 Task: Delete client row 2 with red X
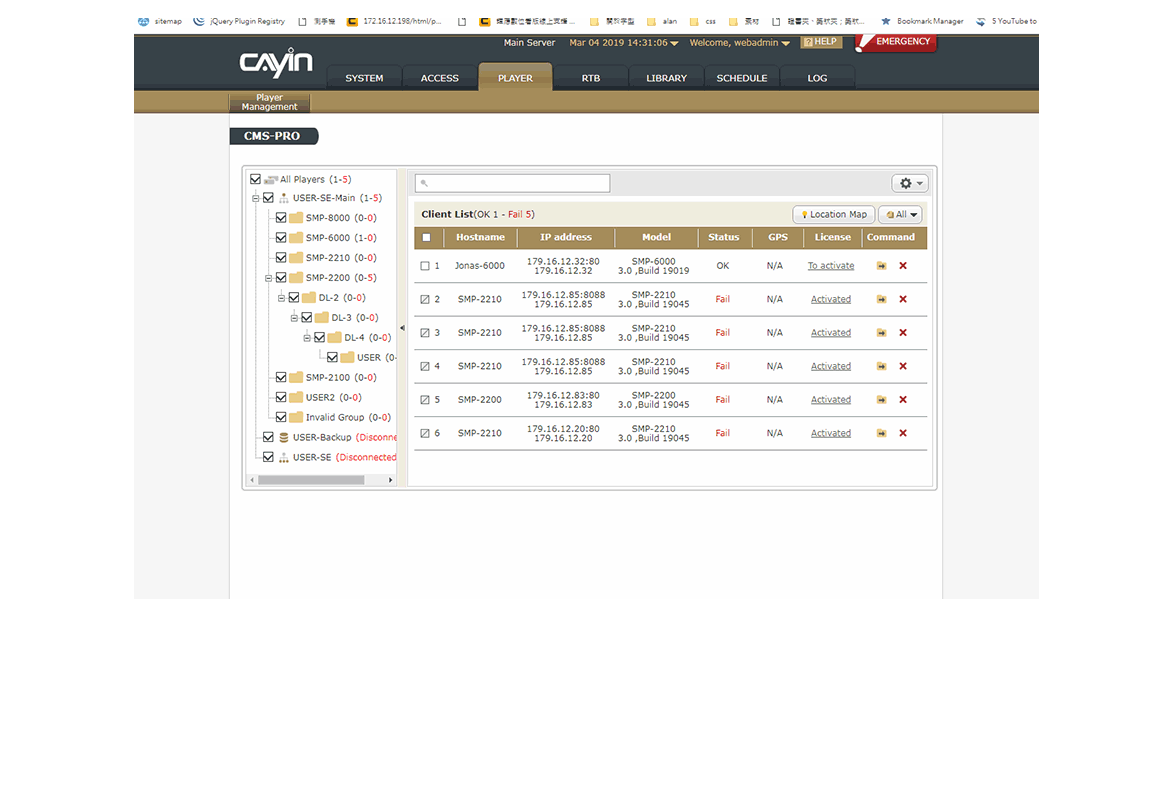click(x=903, y=299)
